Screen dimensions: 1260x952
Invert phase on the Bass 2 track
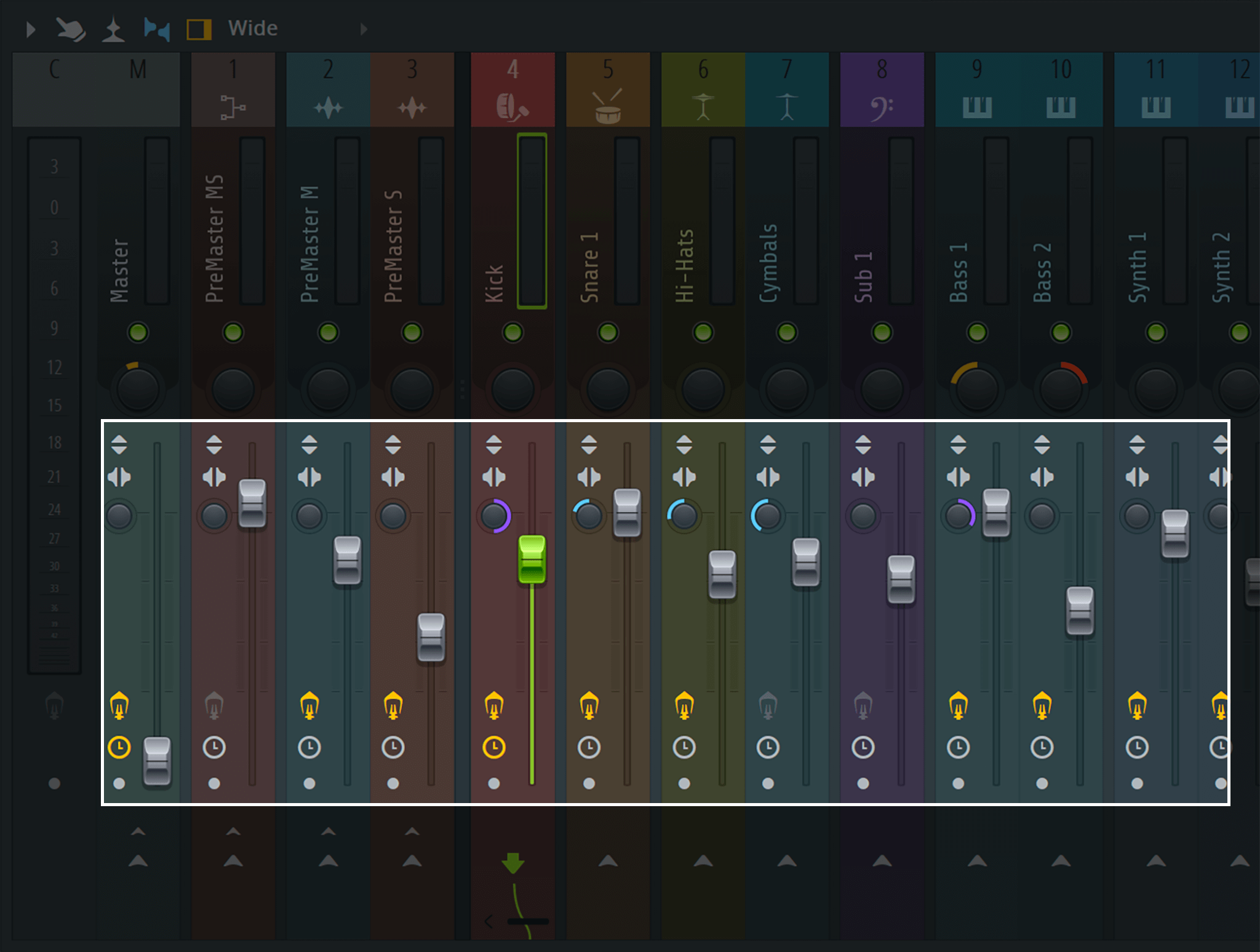[1042, 444]
